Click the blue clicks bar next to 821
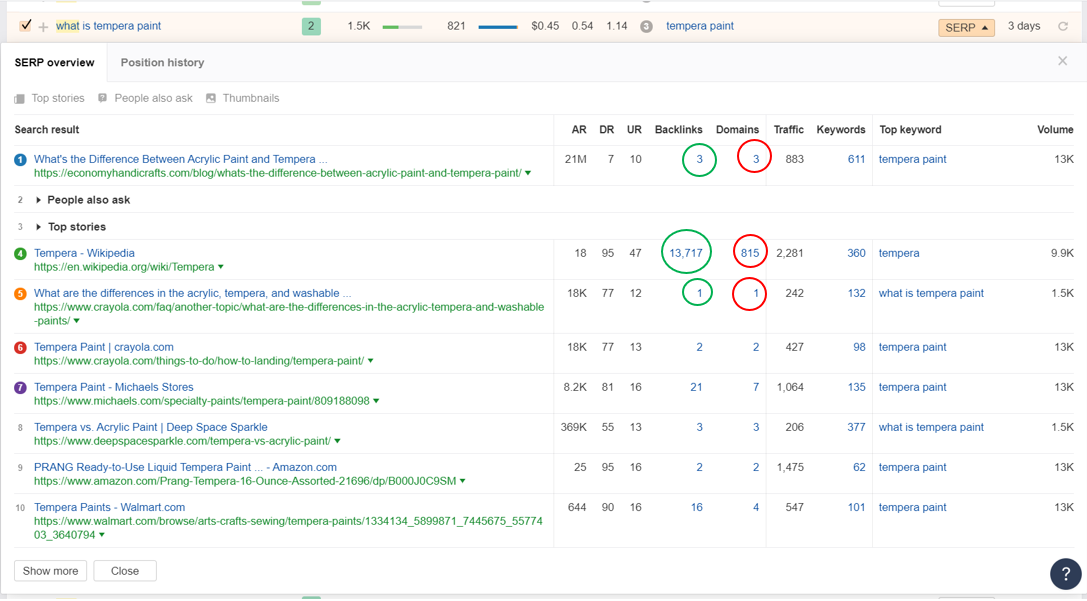1087x601 pixels. click(x=498, y=27)
